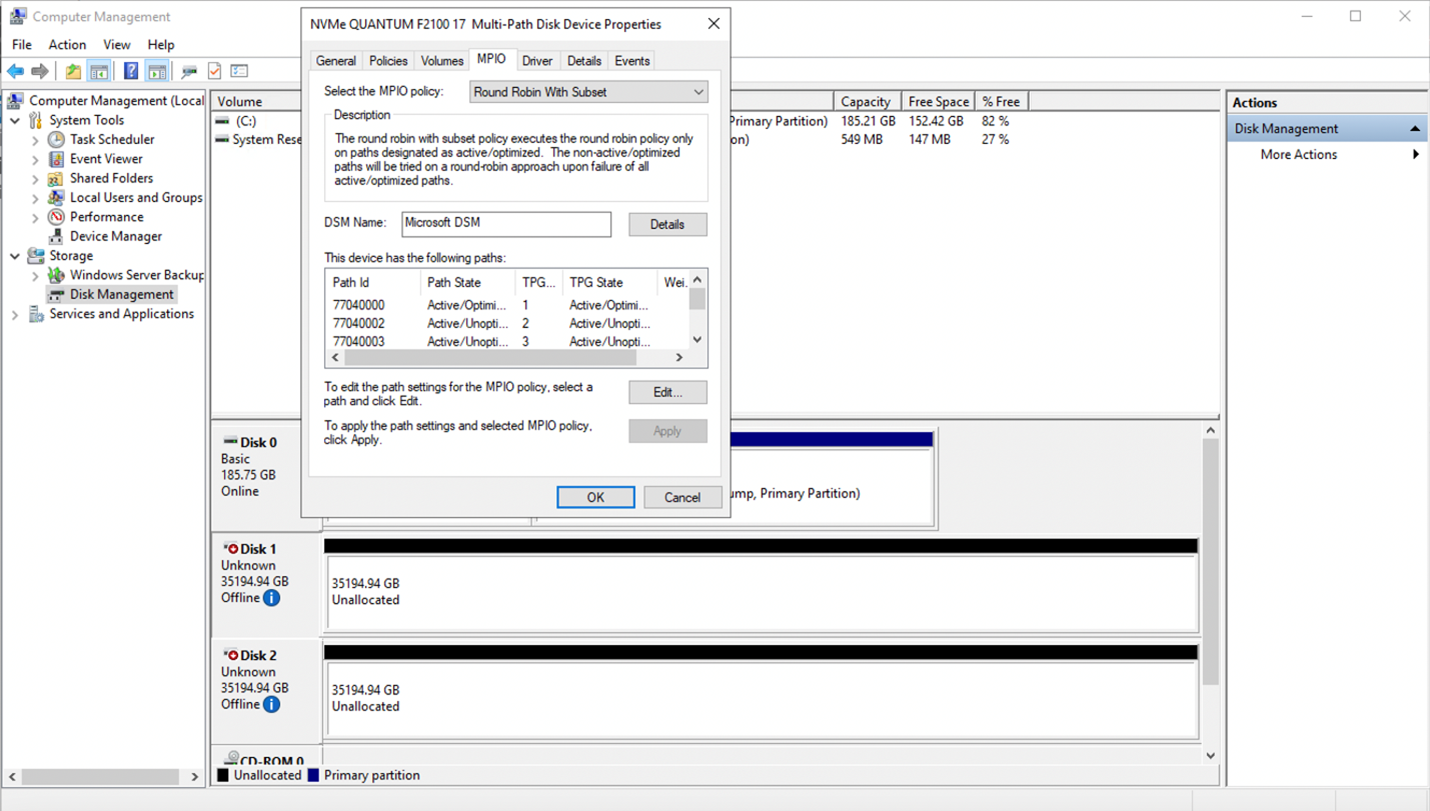Viewport: 1430px width, 811px height.
Task: Click the gray Forward arrow in toolbar
Action: pyautogui.click(x=40, y=71)
